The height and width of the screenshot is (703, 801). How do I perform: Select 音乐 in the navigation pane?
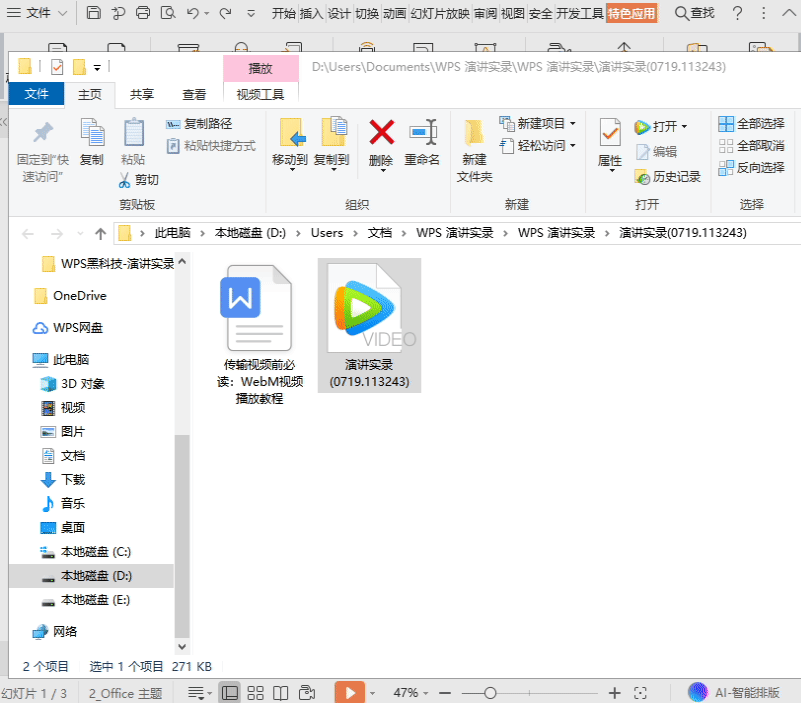pyautogui.click(x=63, y=504)
